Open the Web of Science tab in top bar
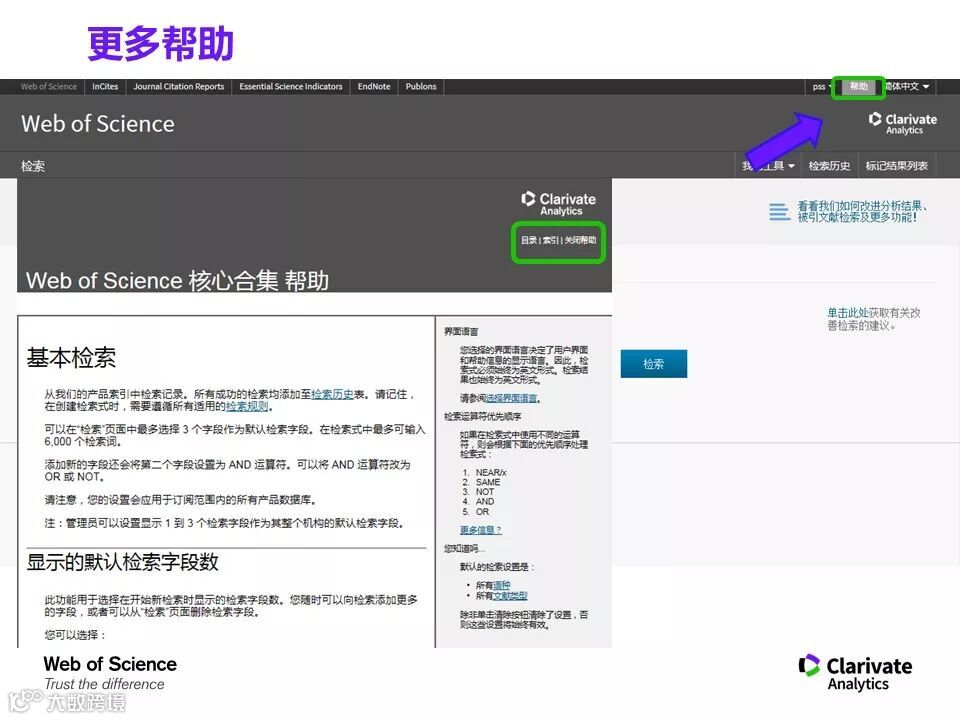The image size is (960, 720). pyautogui.click(x=49, y=87)
